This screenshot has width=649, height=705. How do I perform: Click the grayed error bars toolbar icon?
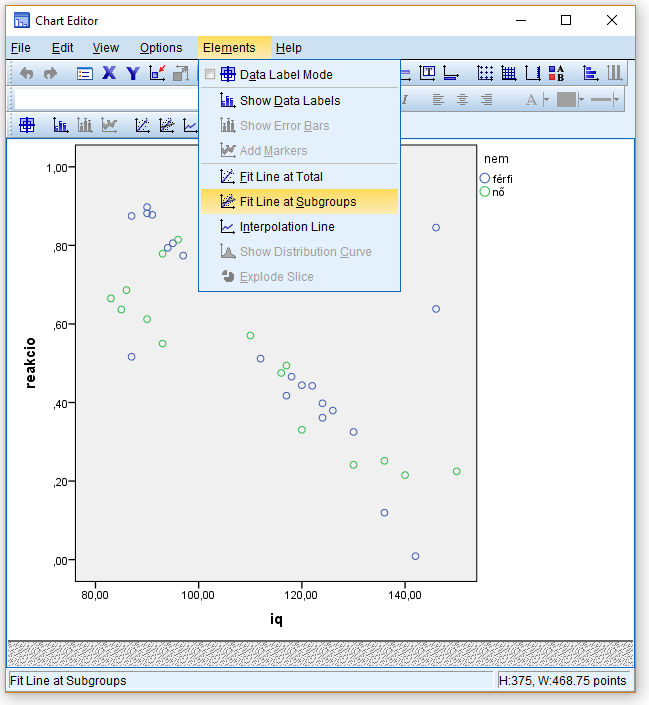(85, 125)
